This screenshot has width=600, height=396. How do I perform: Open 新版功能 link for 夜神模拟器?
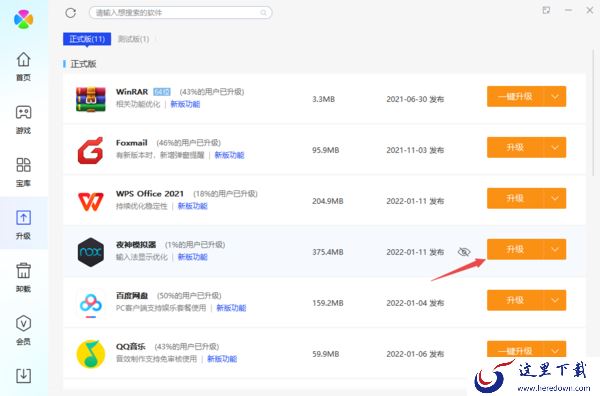click(x=192, y=257)
